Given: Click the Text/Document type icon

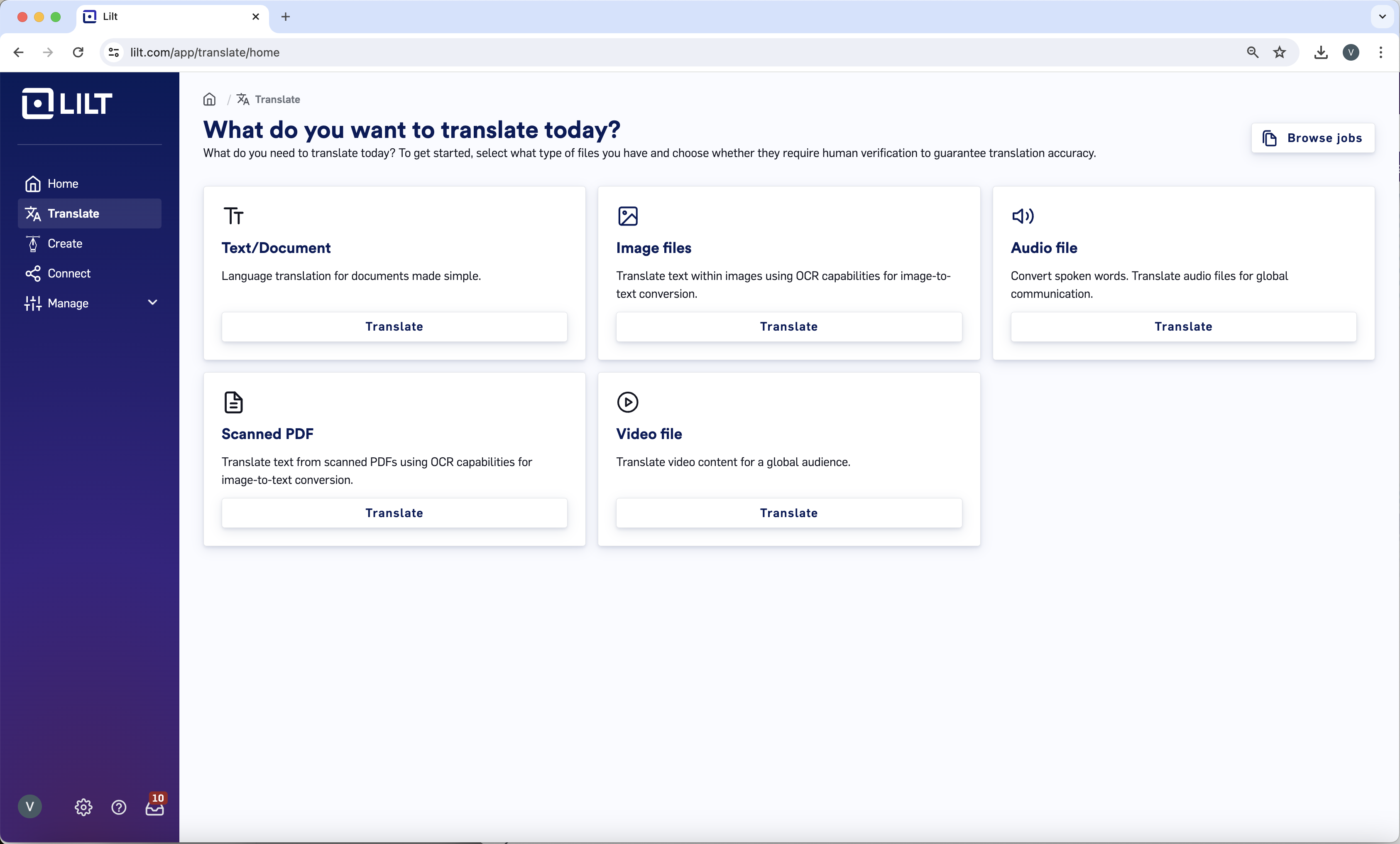Looking at the screenshot, I should [x=233, y=216].
